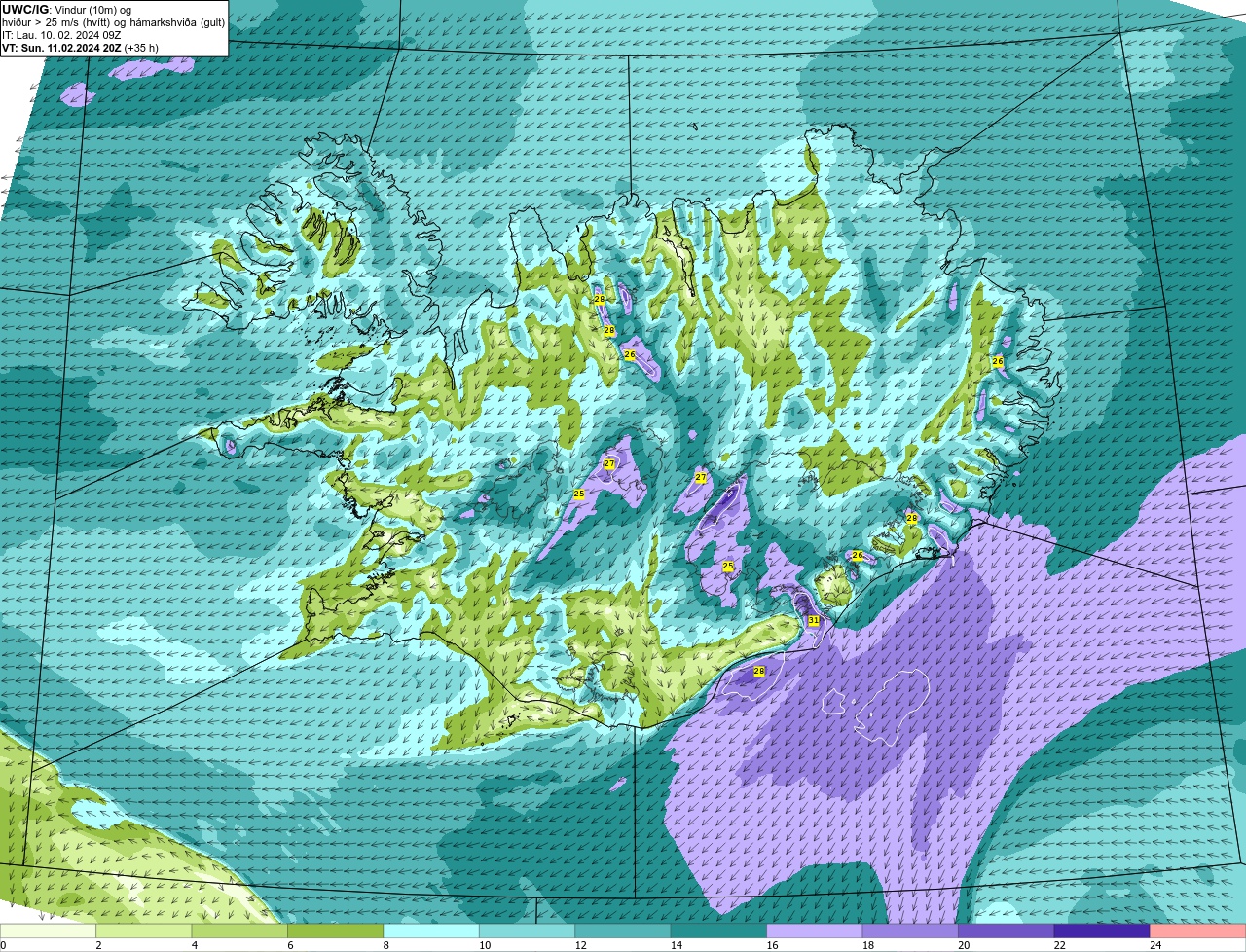Click the legend tick label "8"
1246x952 pixels.
point(385,945)
